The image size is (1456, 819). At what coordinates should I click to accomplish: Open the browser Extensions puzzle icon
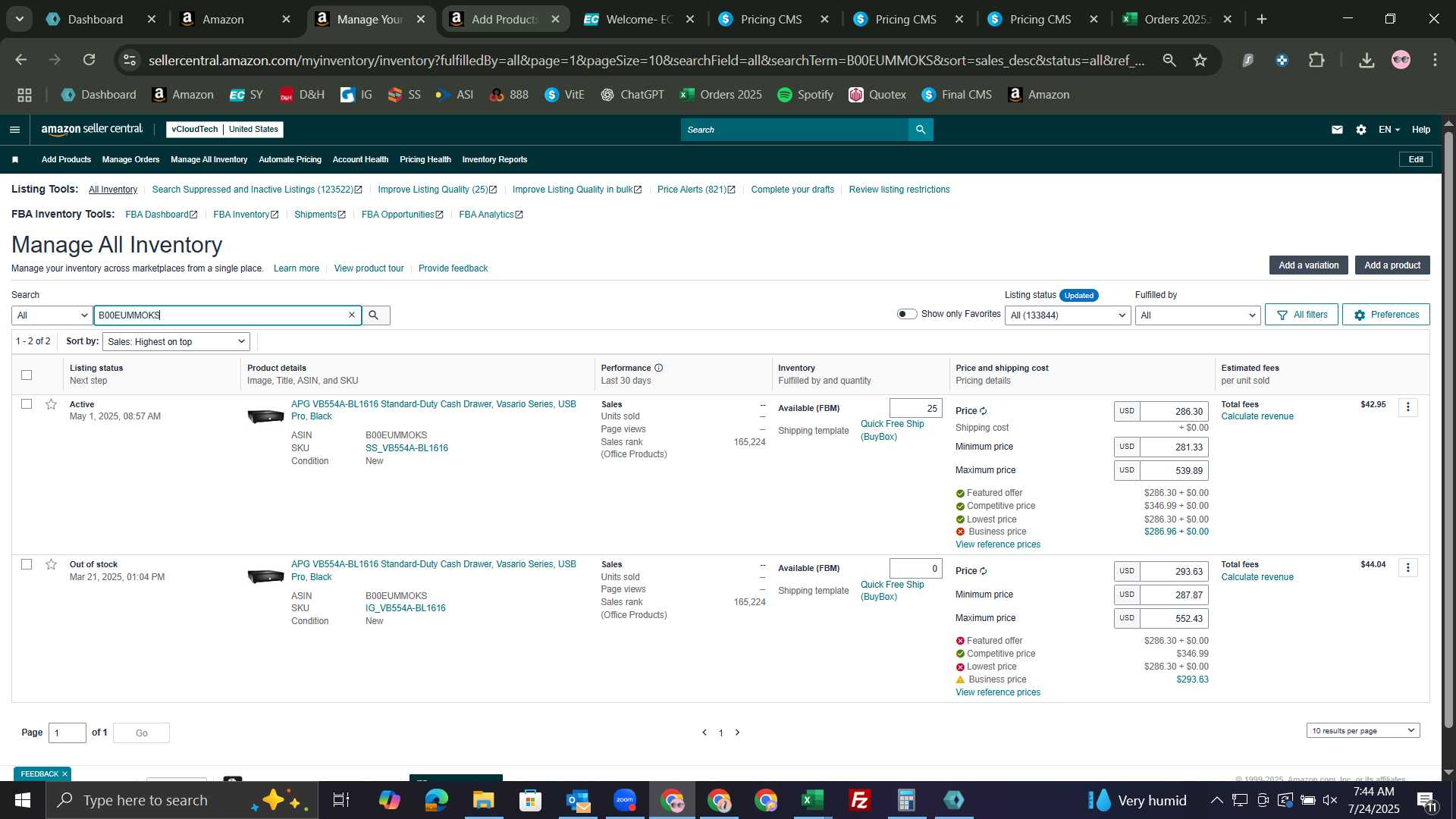(x=1317, y=60)
